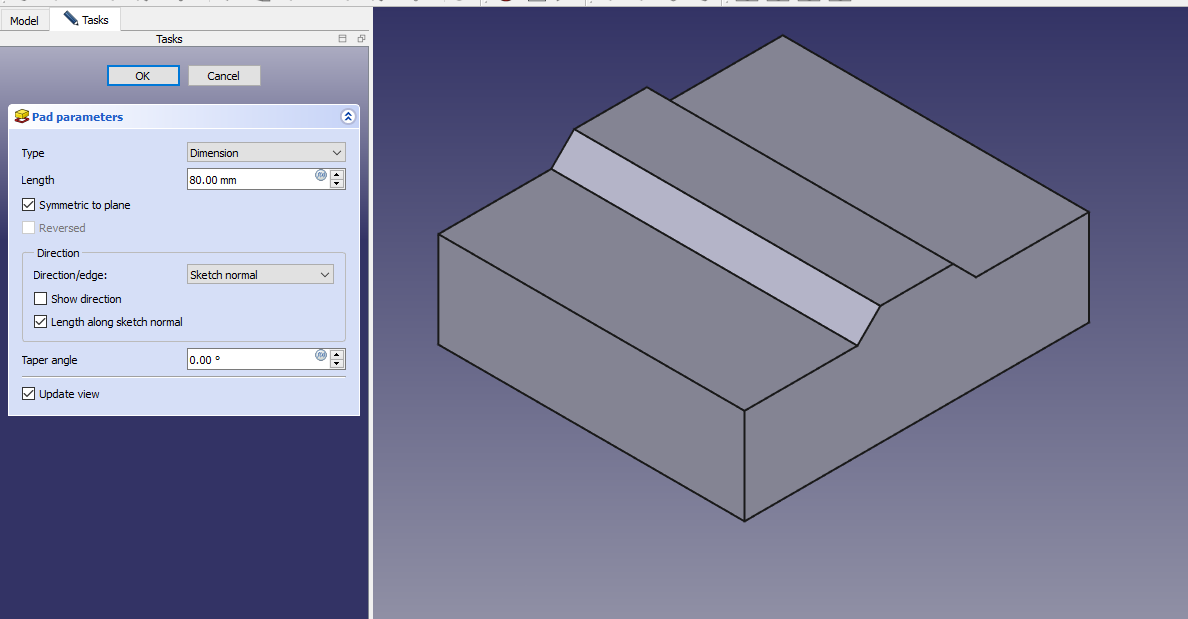
Task: Toggle the Update view checkbox
Action: [x=29, y=394]
